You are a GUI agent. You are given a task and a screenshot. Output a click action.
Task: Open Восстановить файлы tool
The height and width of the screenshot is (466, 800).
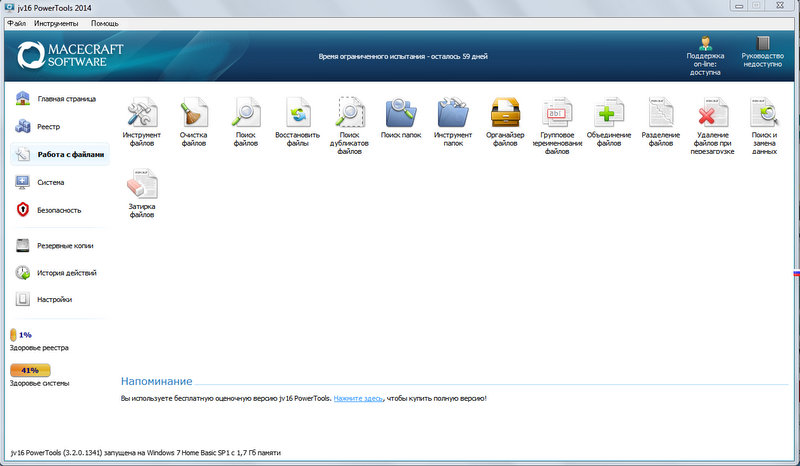pyautogui.click(x=297, y=121)
